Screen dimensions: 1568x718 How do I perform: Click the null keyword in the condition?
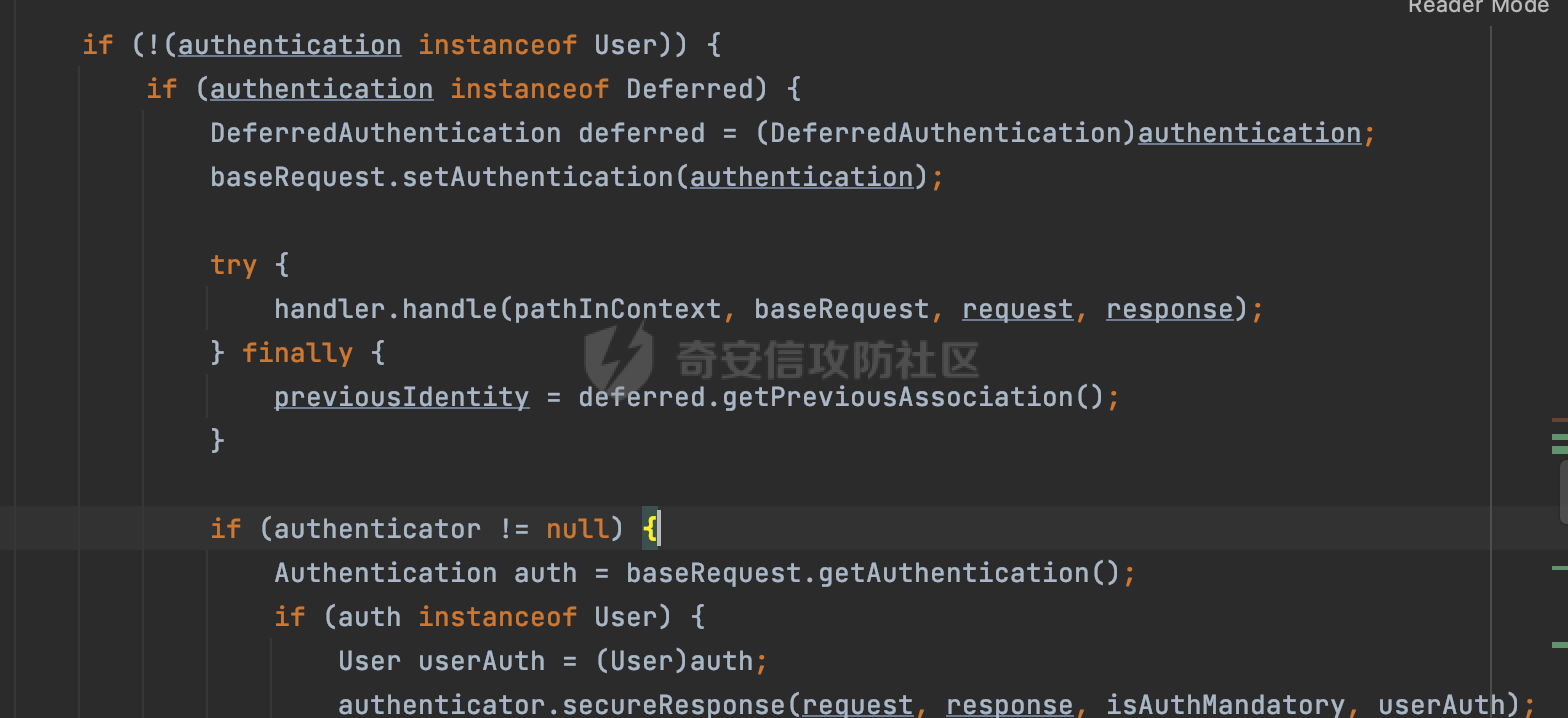[x=577, y=529]
